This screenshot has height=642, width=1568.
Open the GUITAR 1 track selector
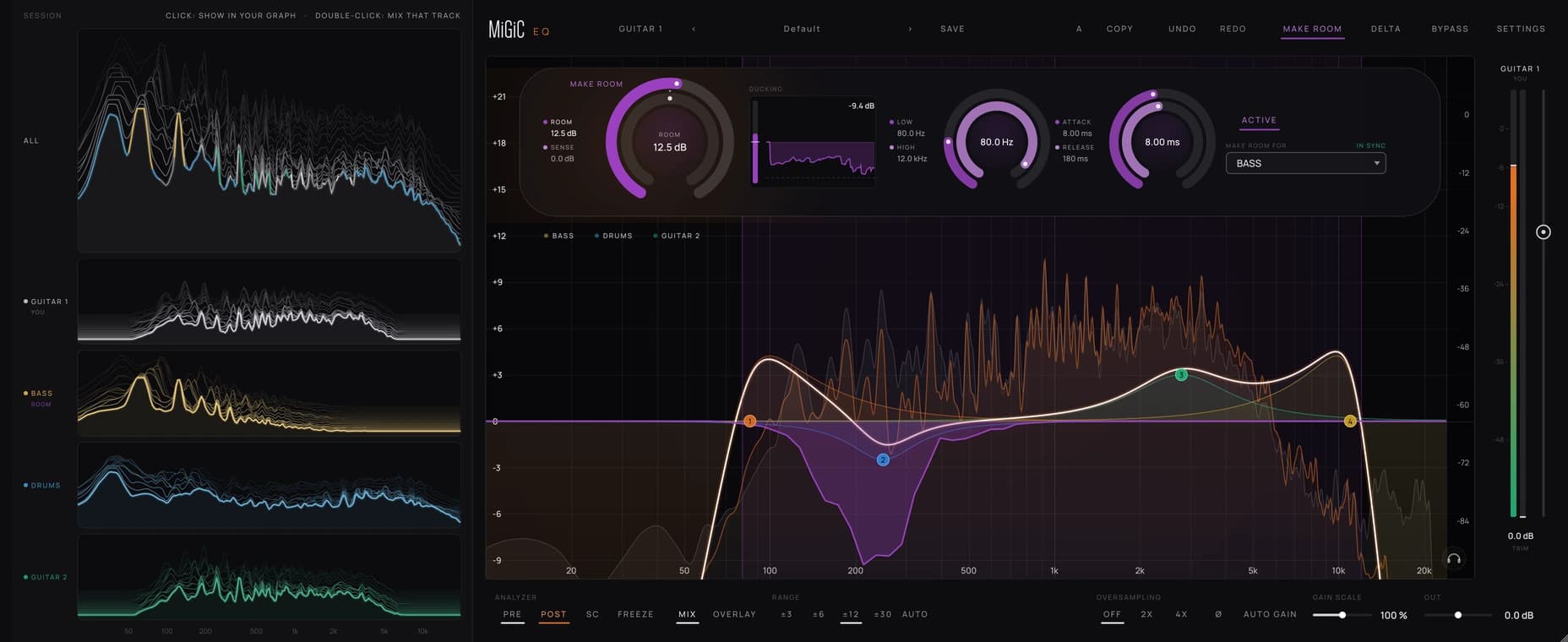click(x=640, y=29)
